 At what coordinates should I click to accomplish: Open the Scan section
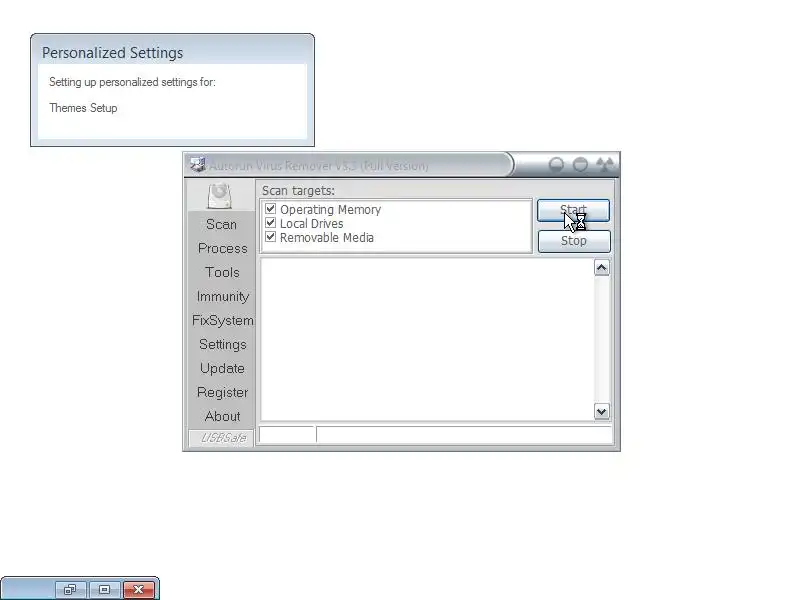221,224
